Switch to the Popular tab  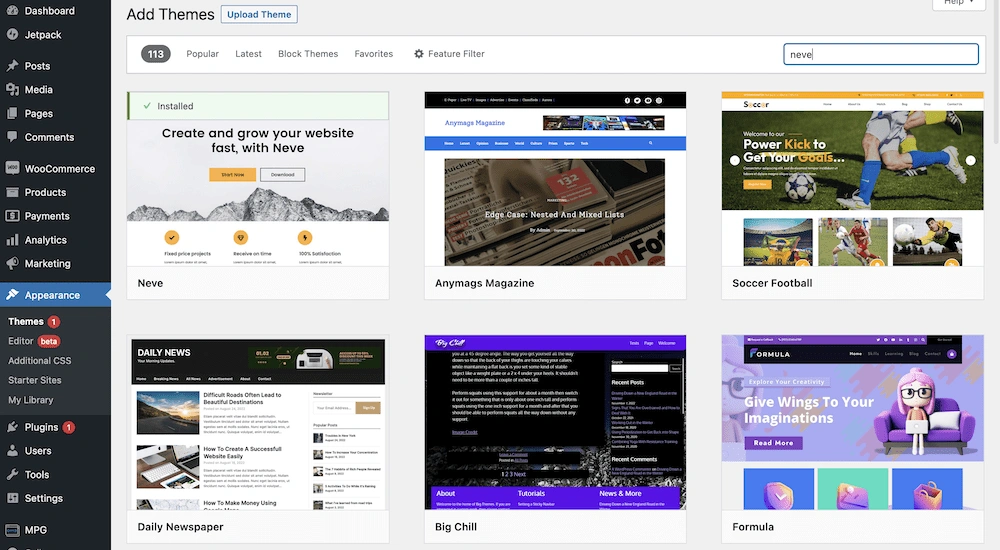click(x=202, y=54)
